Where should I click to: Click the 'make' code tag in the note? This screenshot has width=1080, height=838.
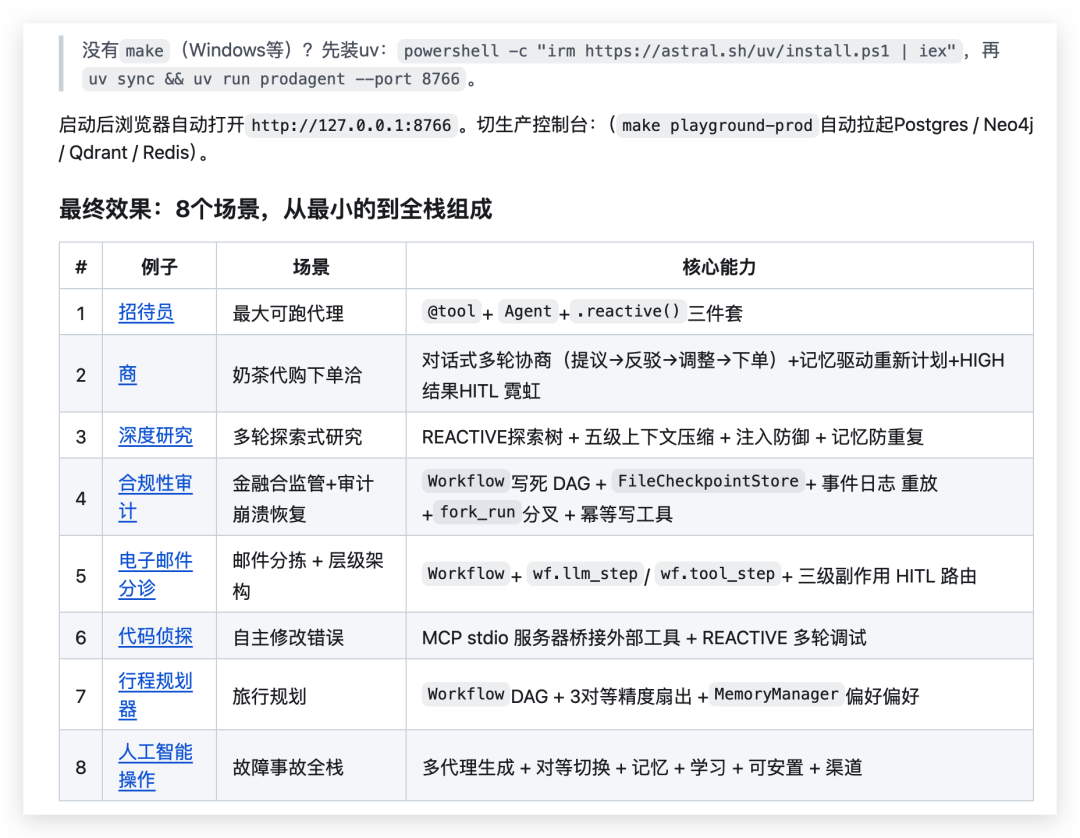145,51
